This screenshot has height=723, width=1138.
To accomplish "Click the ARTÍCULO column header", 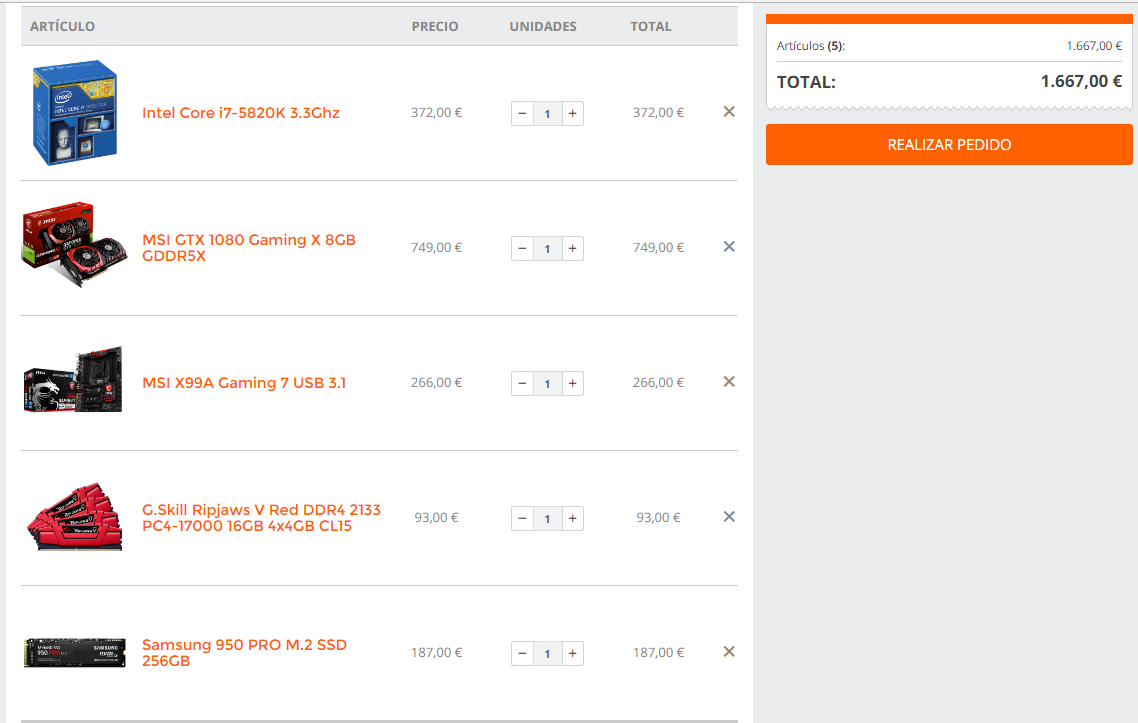I will click(x=62, y=26).
